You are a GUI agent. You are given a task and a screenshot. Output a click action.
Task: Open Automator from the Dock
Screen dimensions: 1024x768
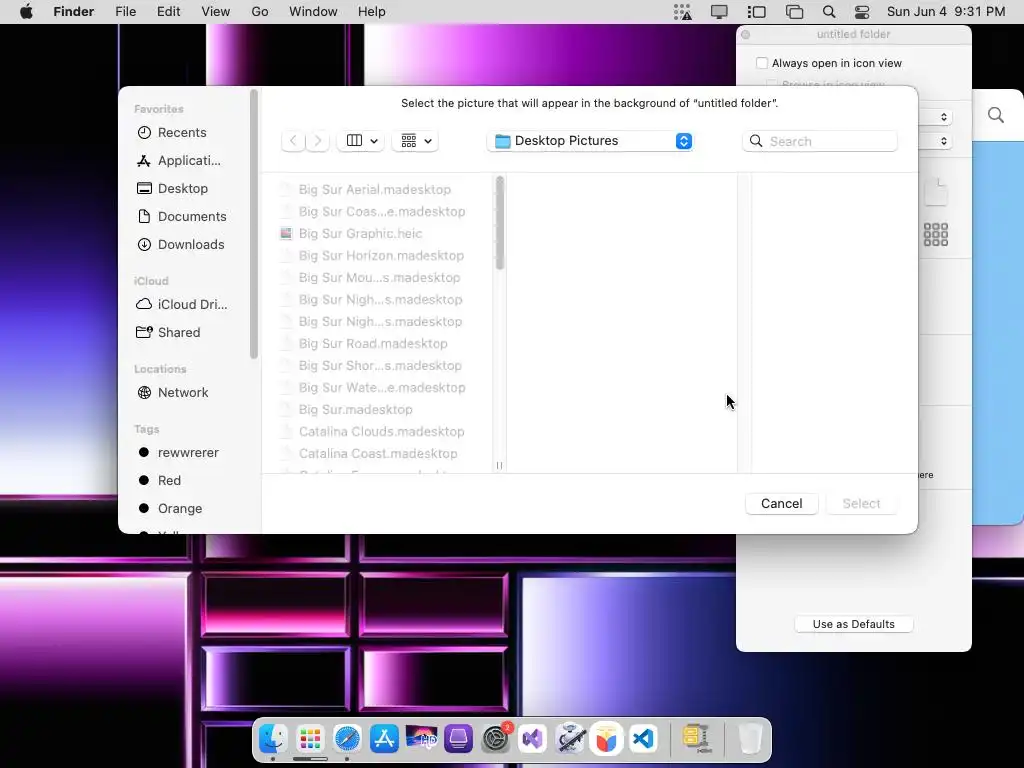point(569,739)
